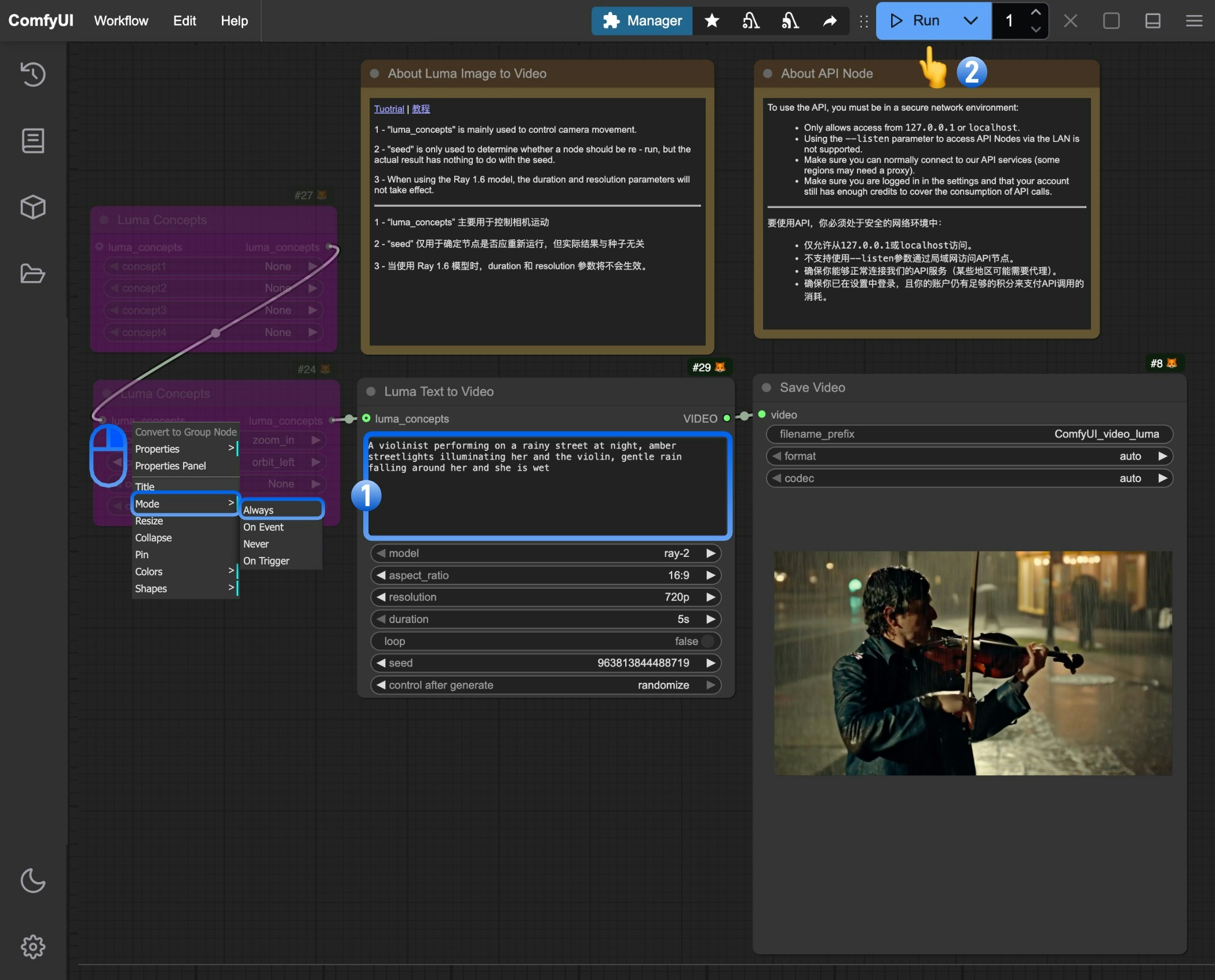Image resolution: width=1215 pixels, height=980 pixels.
Task: Share the workflow using the arrow icon
Action: (x=830, y=21)
